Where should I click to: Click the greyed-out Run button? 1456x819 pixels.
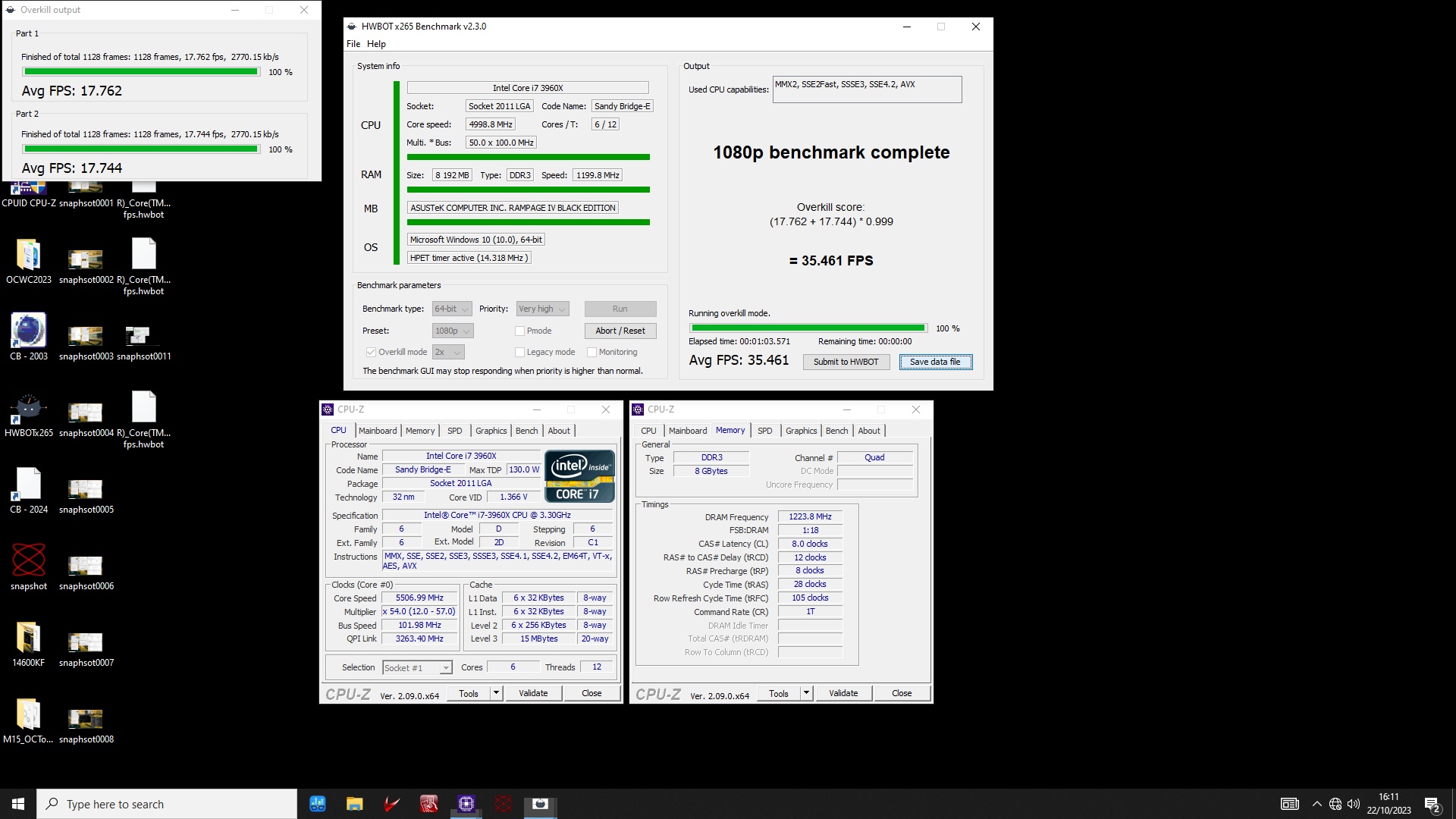coord(620,309)
